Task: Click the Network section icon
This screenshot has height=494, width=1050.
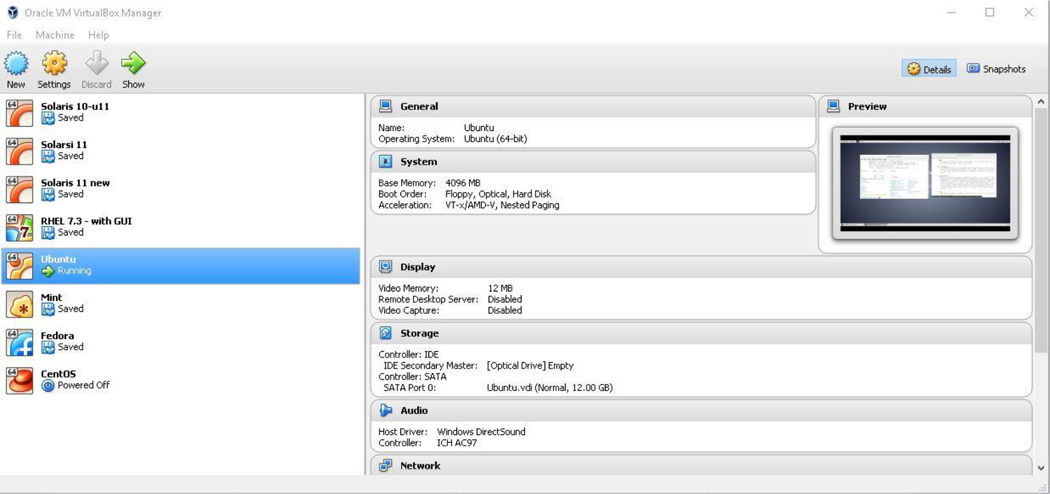Action: click(x=385, y=465)
